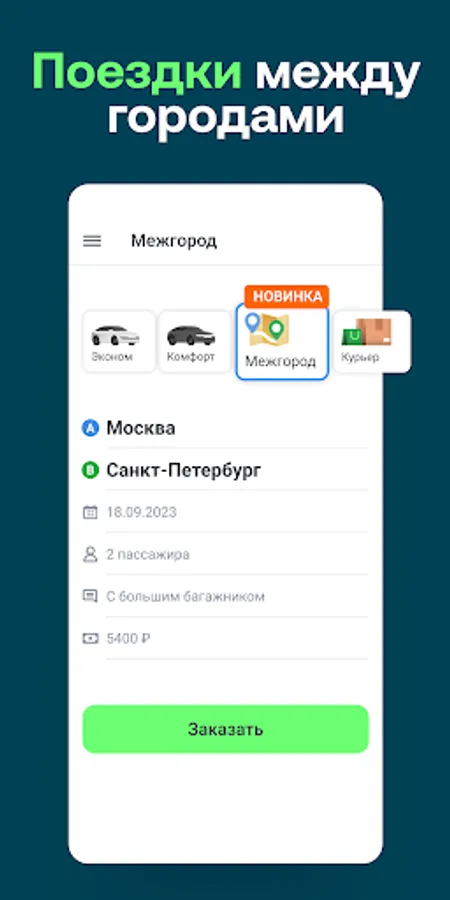Open the hamburger menu icon

[92, 241]
